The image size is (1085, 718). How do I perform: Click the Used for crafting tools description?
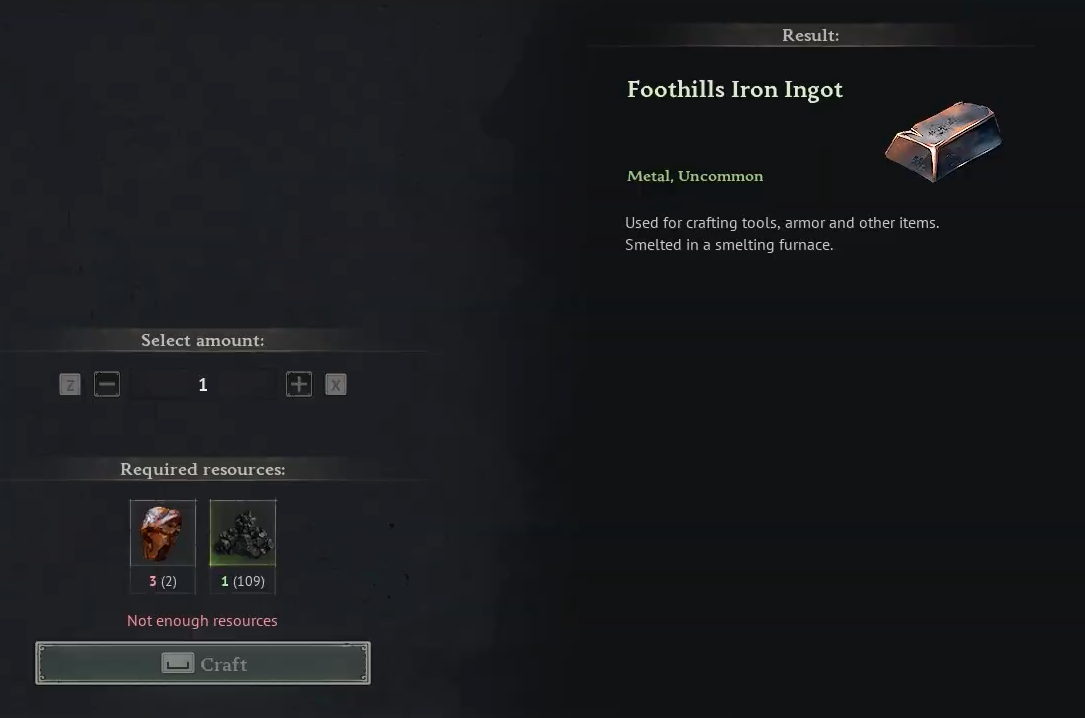[782, 223]
